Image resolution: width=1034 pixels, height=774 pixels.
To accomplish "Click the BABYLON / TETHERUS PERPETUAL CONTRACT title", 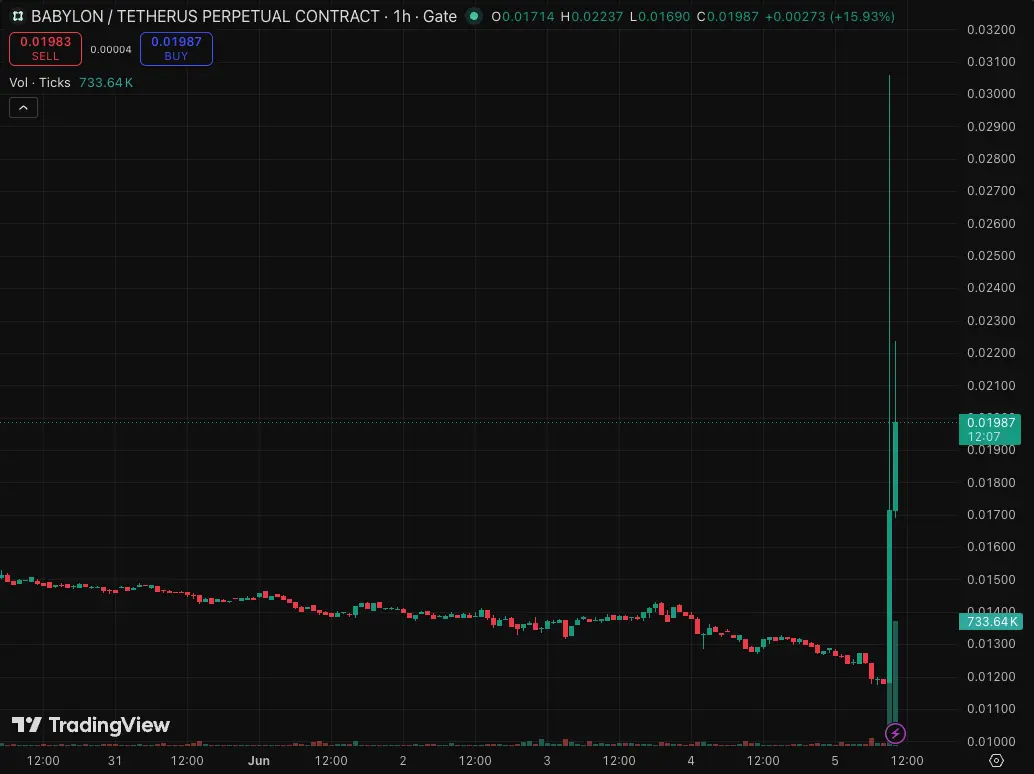I will tap(205, 16).
